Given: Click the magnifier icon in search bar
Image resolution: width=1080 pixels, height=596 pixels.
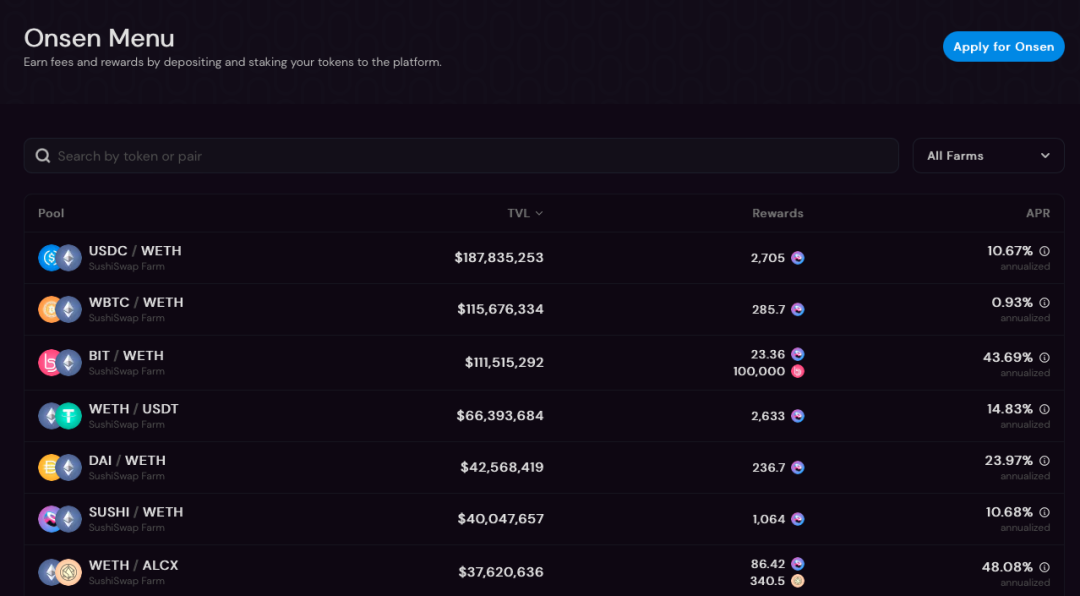Looking at the screenshot, I should point(43,156).
